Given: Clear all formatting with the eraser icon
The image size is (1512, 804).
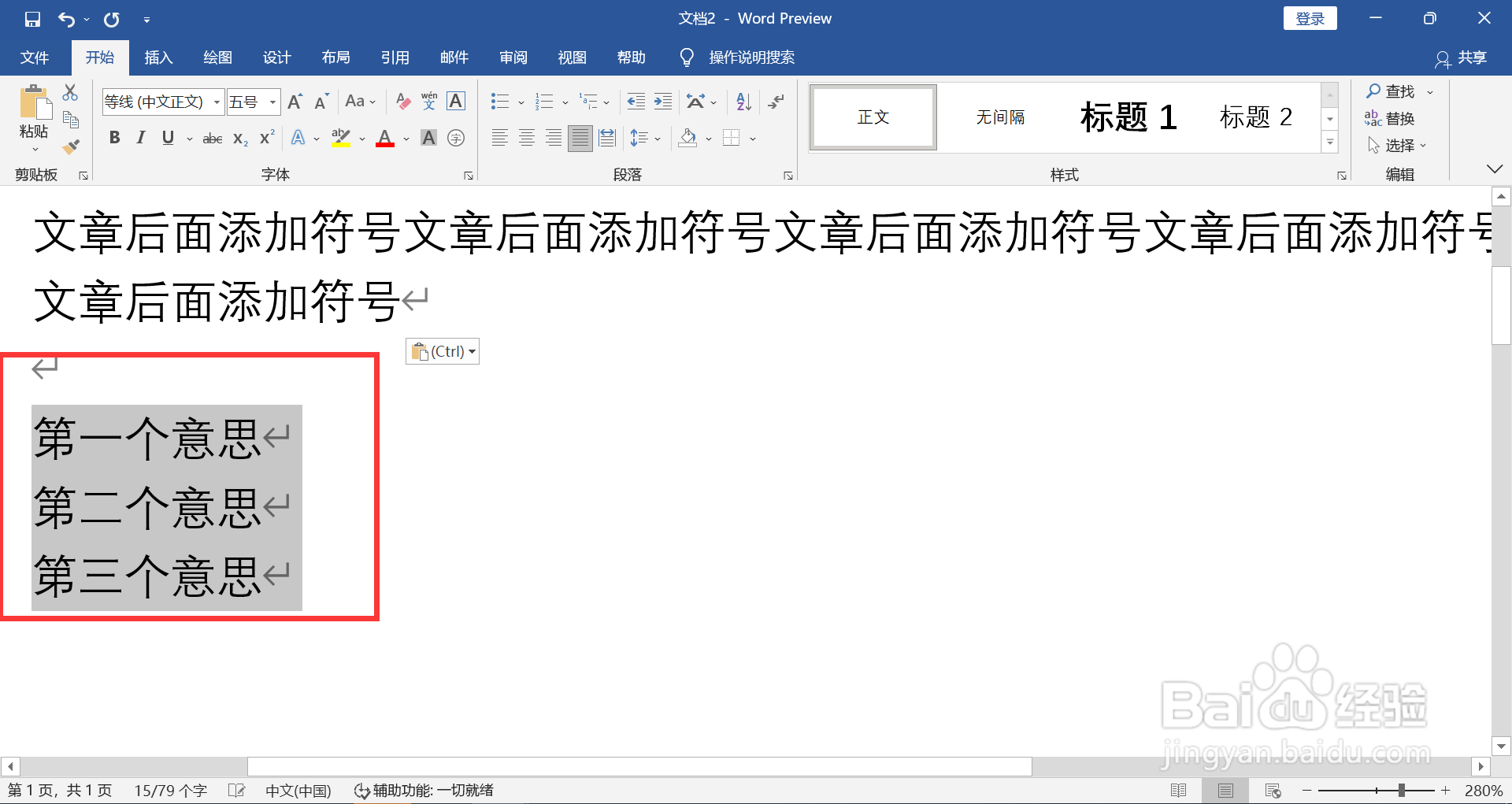Looking at the screenshot, I should point(402,102).
